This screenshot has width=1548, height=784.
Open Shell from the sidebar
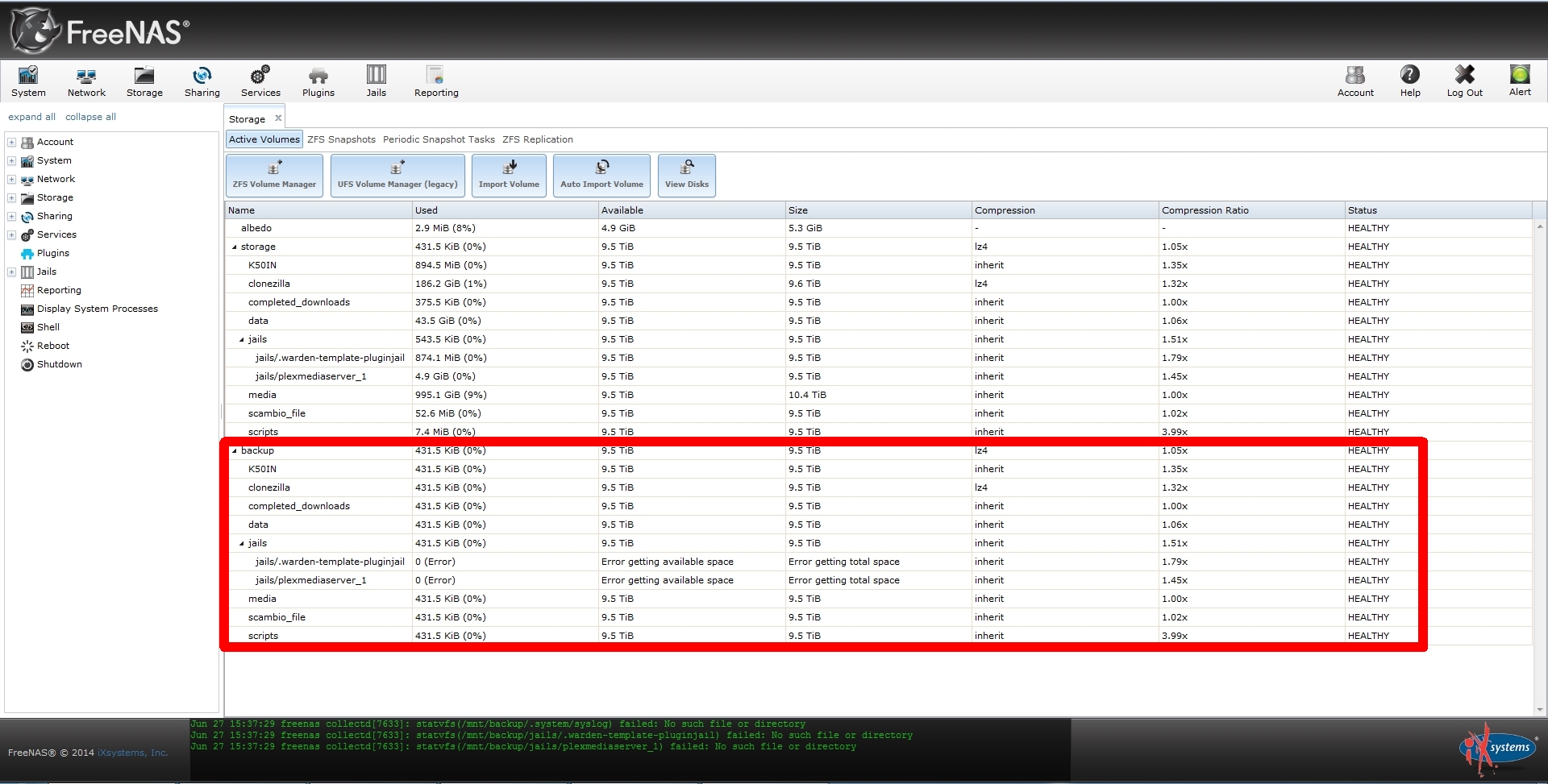tap(48, 327)
